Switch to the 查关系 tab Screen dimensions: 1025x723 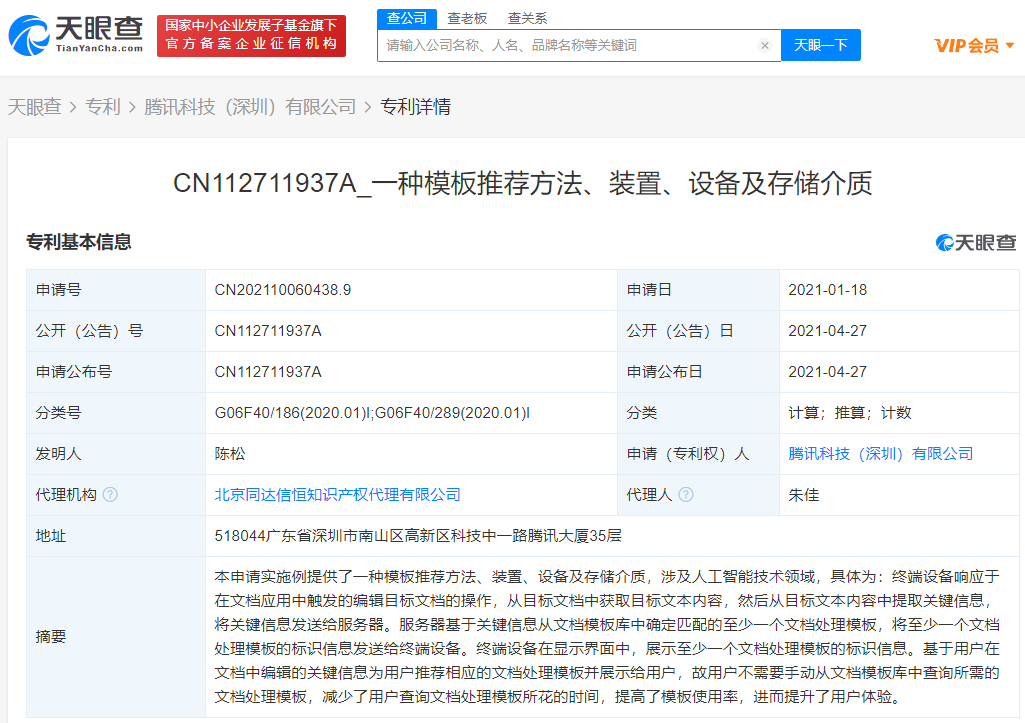[527, 18]
